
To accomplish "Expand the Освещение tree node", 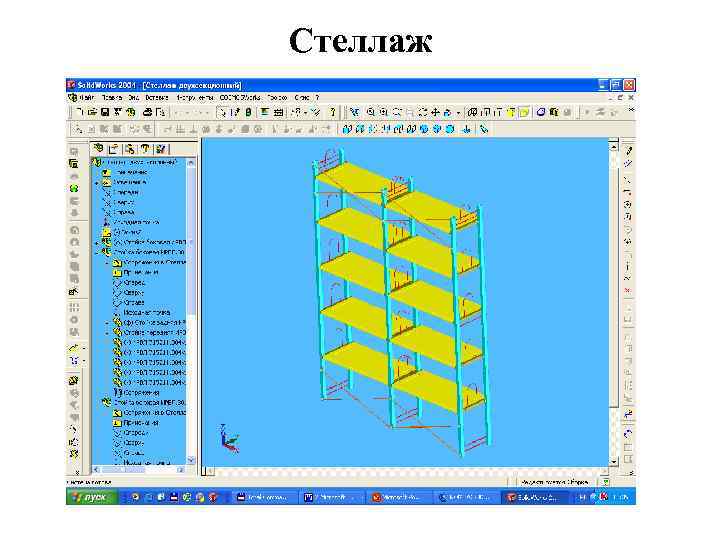I will (97, 183).
